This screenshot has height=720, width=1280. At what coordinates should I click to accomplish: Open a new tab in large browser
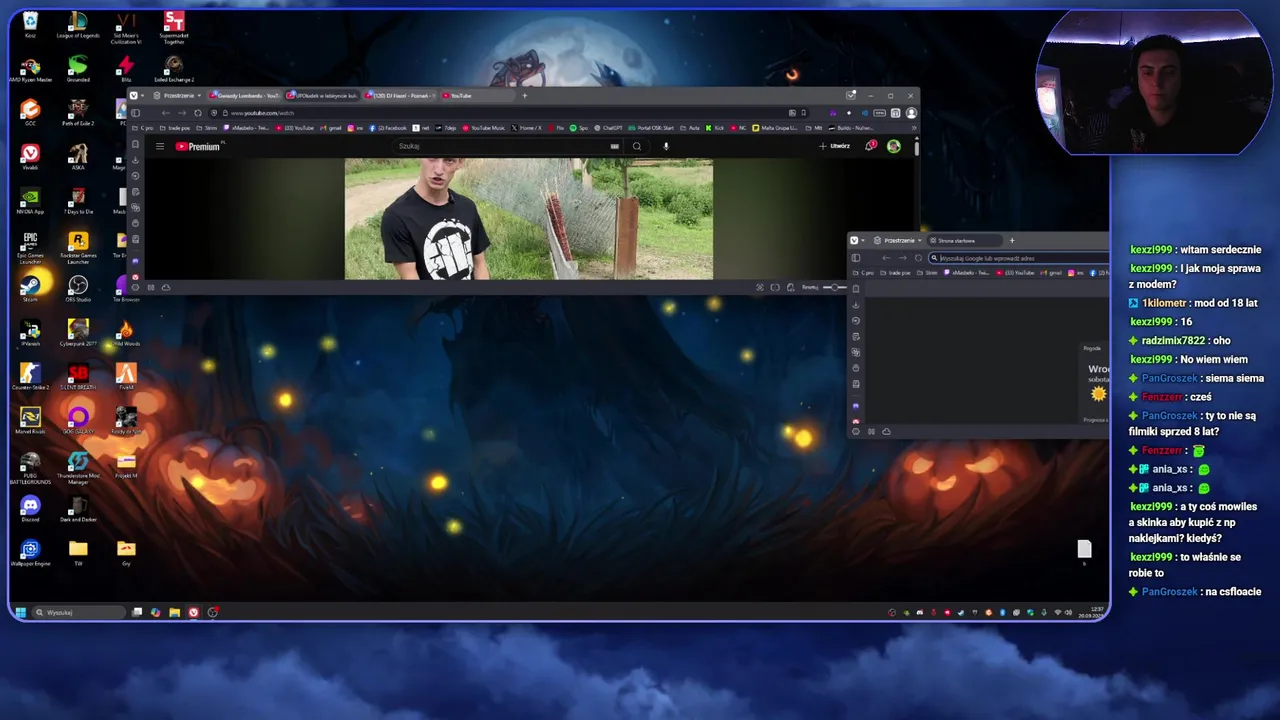click(x=525, y=96)
